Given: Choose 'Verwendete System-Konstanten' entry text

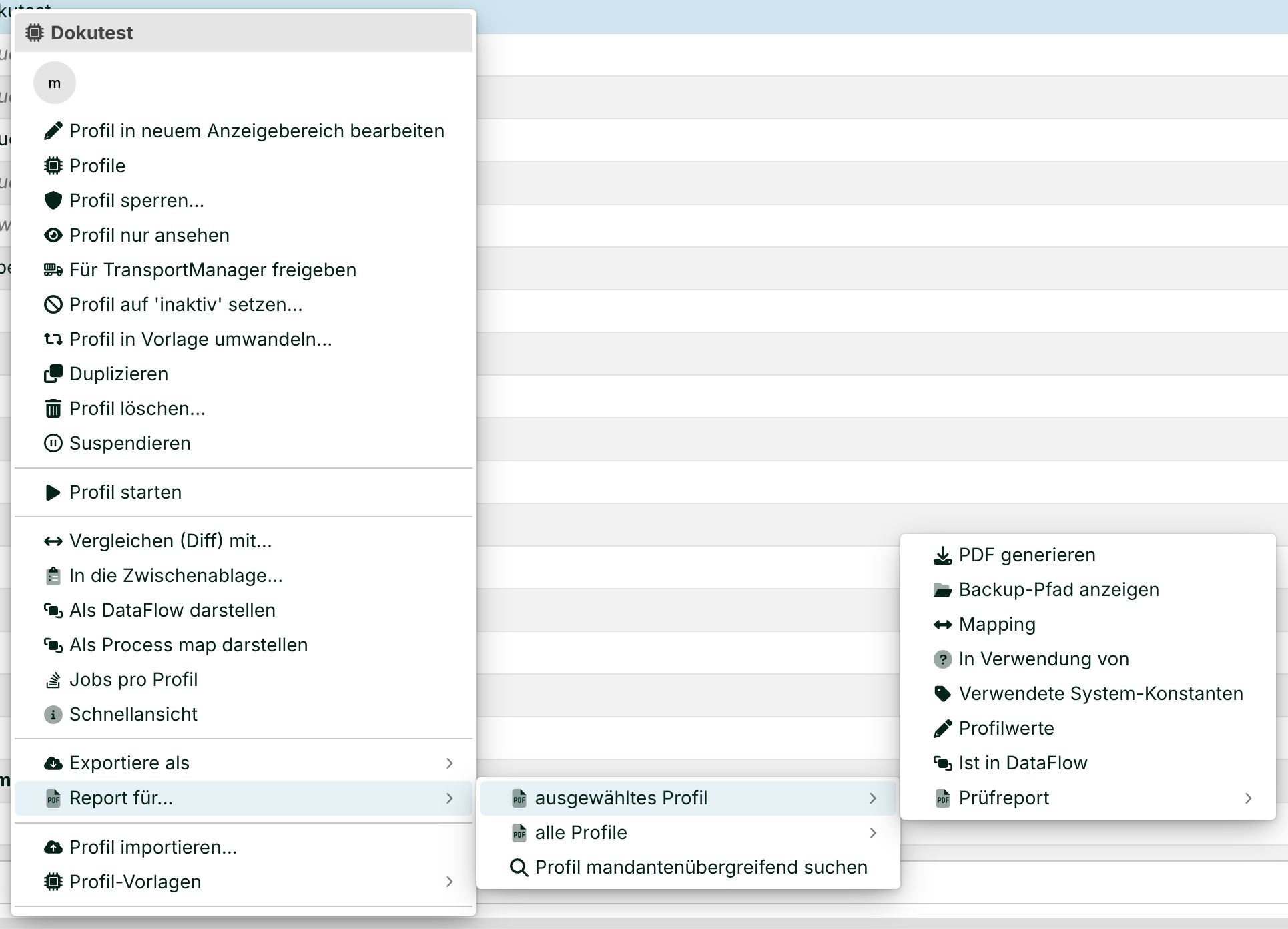Looking at the screenshot, I should [x=1101, y=694].
